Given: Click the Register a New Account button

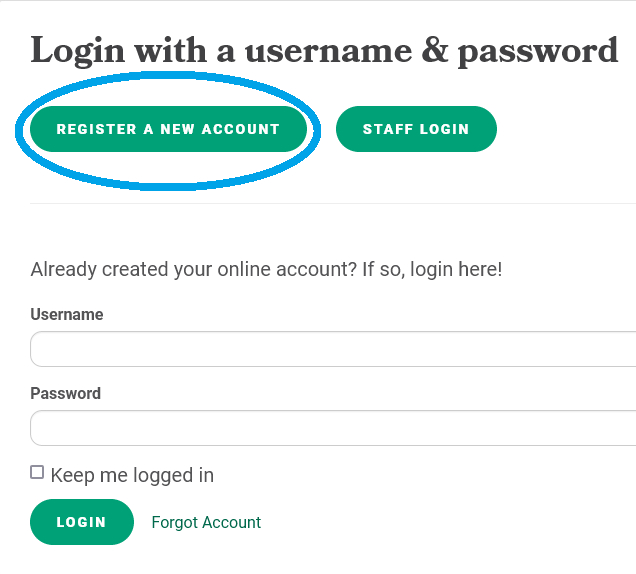Looking at the screenshot, I should (x=168, y=129).
